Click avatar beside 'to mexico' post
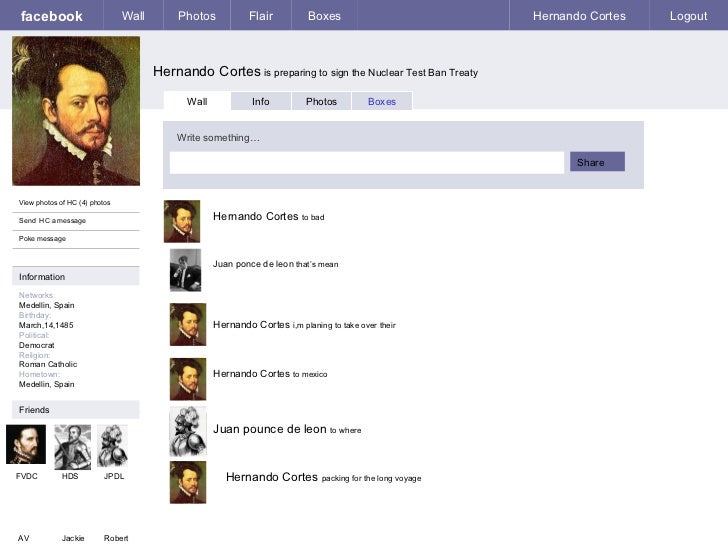The image size is (728, 546). pos(188,379)
